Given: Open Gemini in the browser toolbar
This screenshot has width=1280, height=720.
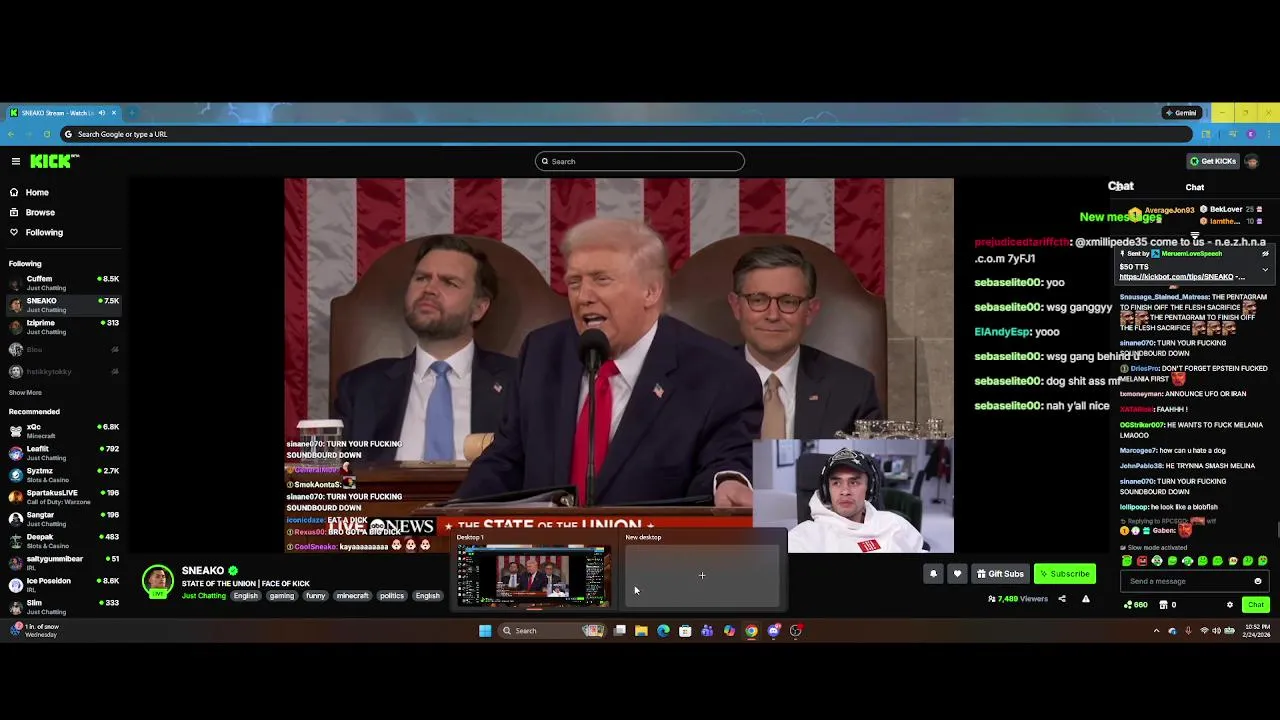Looking at the screenshot, I should click(1181, 113).
